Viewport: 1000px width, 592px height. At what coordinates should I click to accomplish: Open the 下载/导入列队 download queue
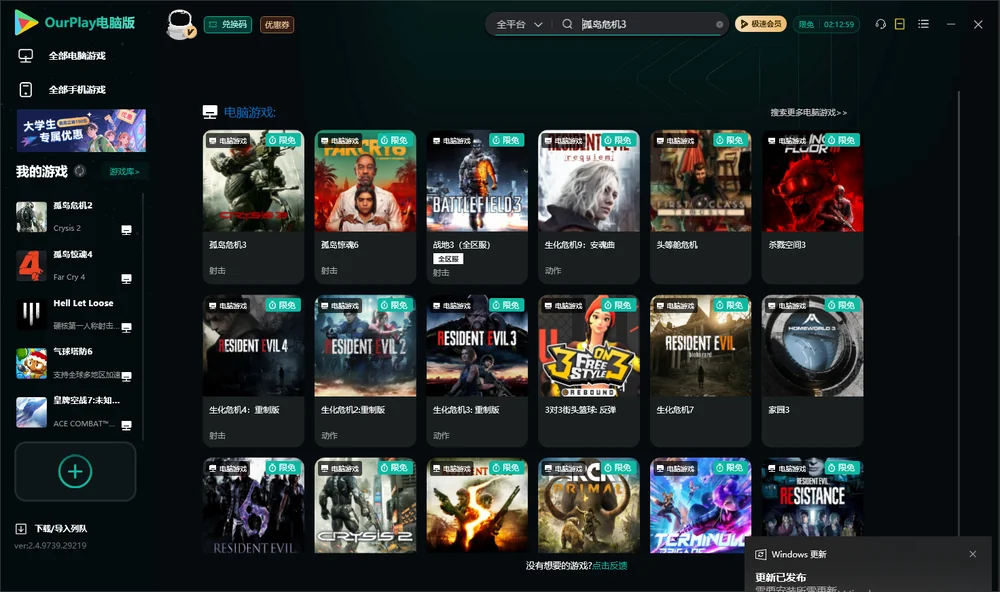[52, 529]
